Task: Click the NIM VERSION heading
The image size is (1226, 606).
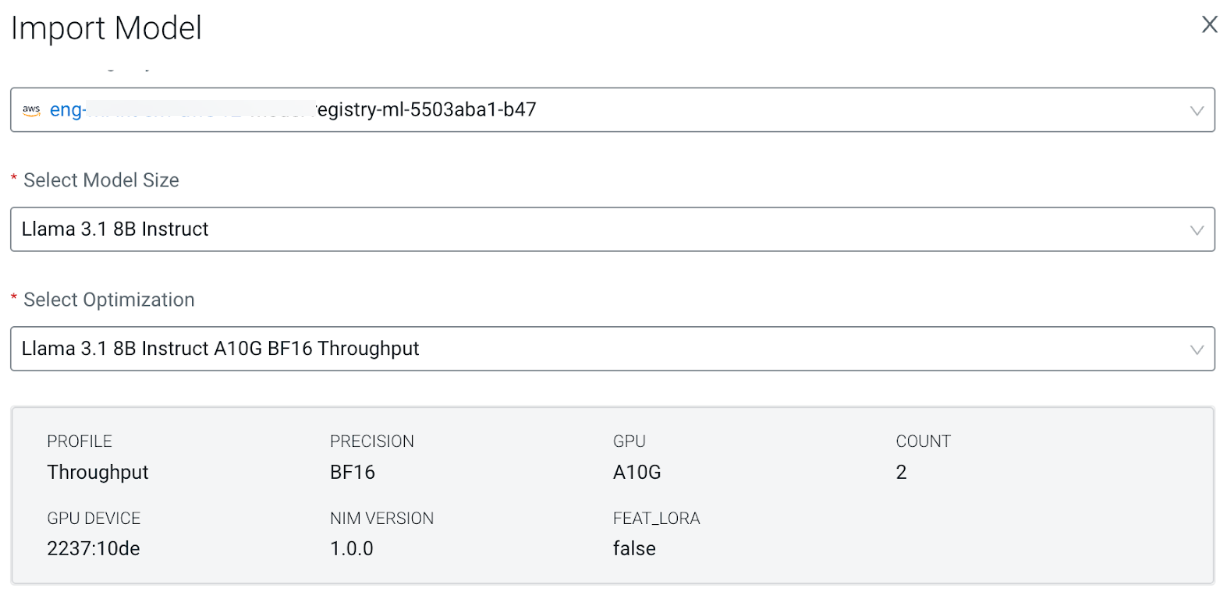Action: (382, 518)
